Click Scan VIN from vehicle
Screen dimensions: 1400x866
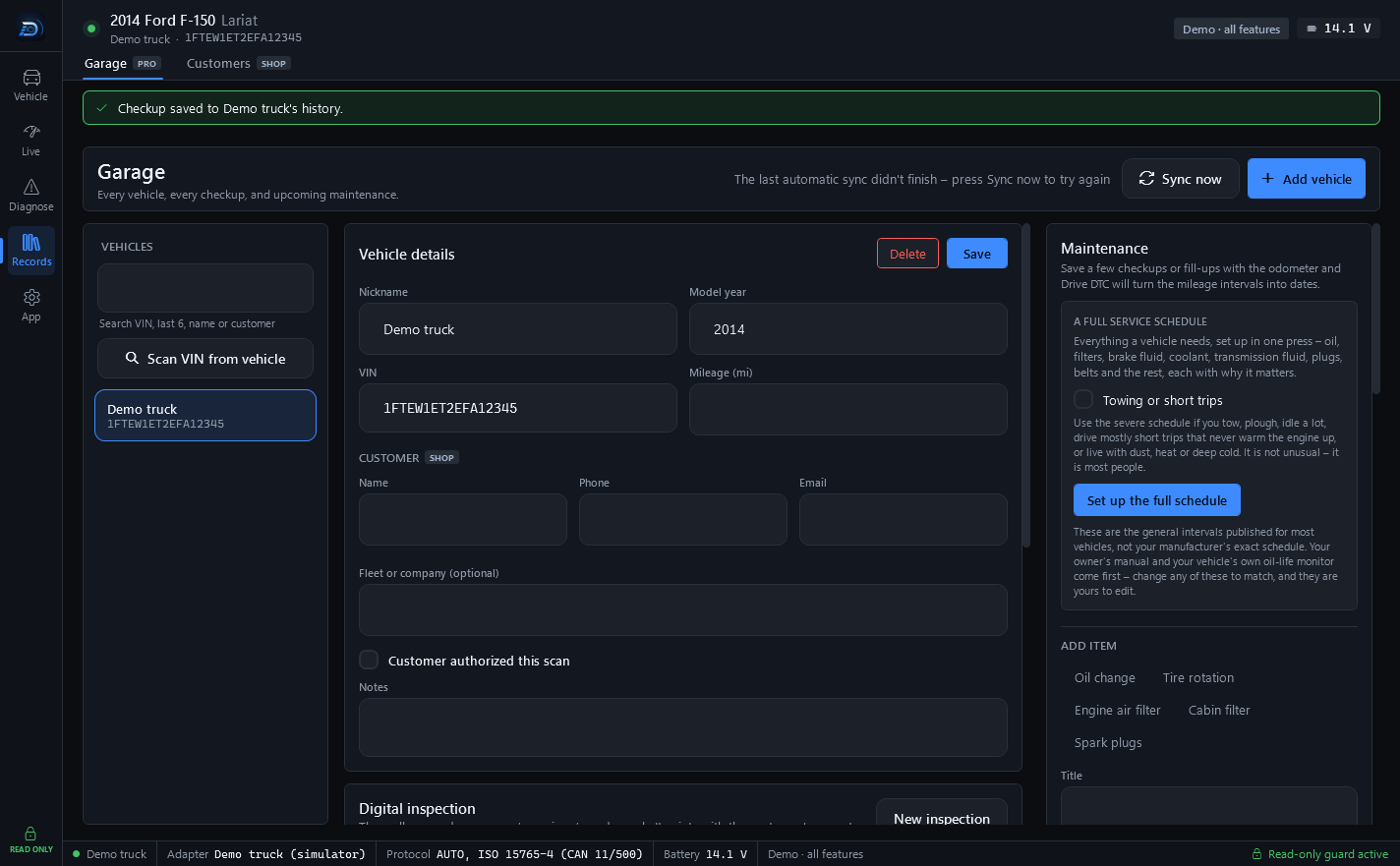[205, 359]
